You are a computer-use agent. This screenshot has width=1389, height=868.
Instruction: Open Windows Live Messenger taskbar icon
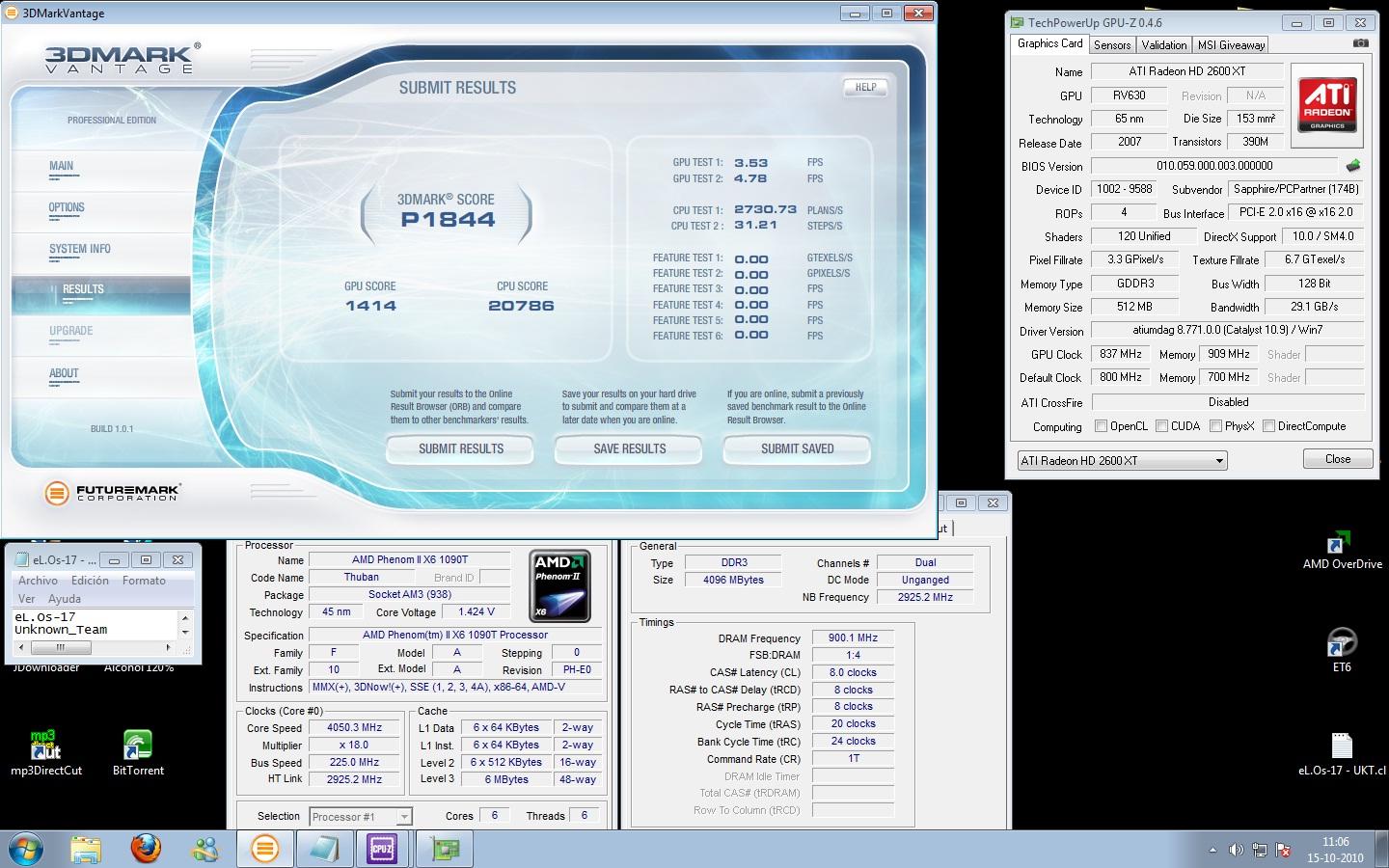pos(205,849)
